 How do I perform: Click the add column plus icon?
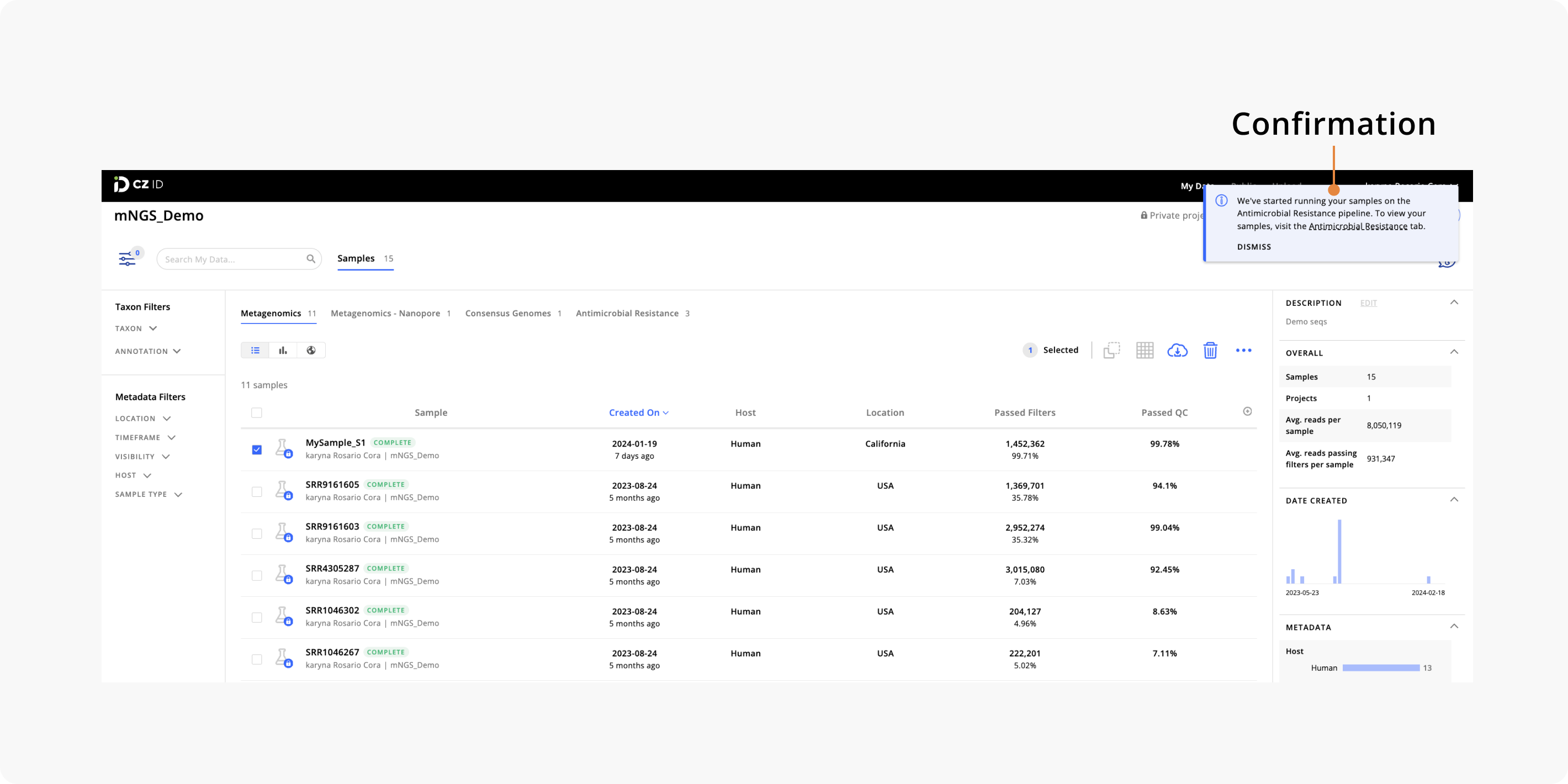1247,411
